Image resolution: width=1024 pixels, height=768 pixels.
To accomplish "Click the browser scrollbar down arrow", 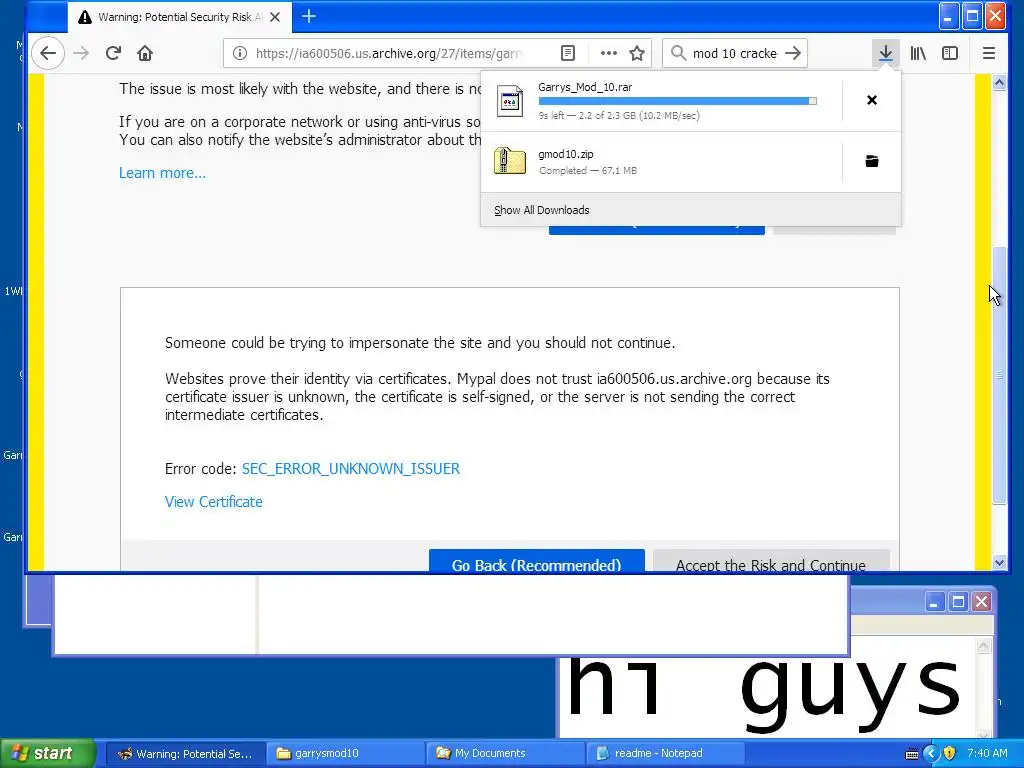I will click(999, 562).
